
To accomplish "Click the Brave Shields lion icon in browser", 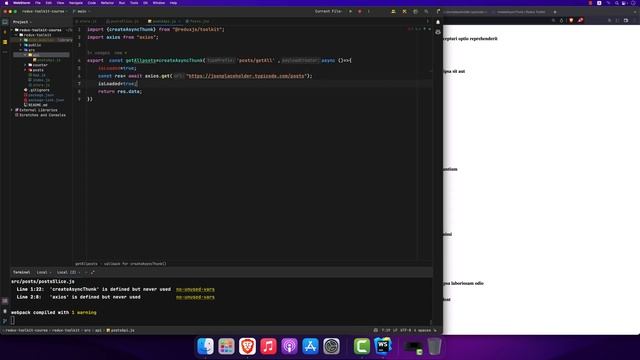I will (x=571, y=20).
